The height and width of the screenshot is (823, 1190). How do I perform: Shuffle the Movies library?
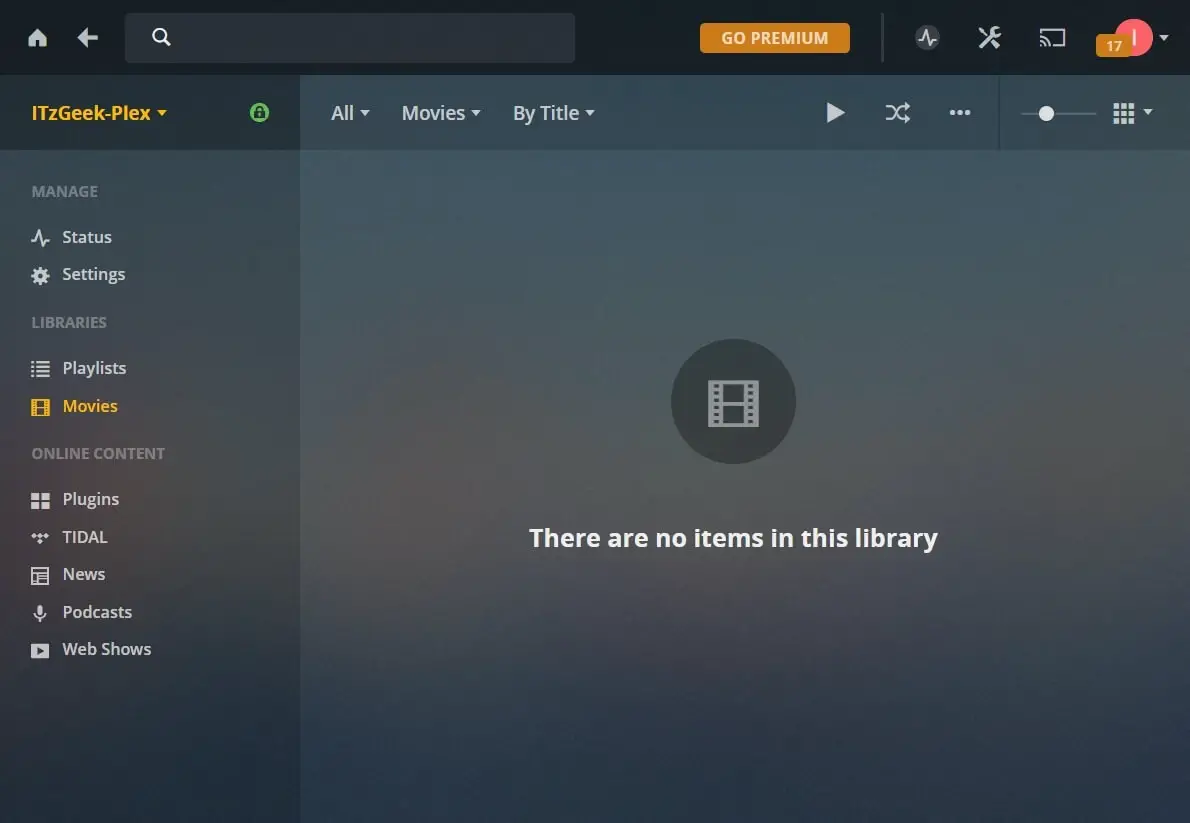click(897, 113)
